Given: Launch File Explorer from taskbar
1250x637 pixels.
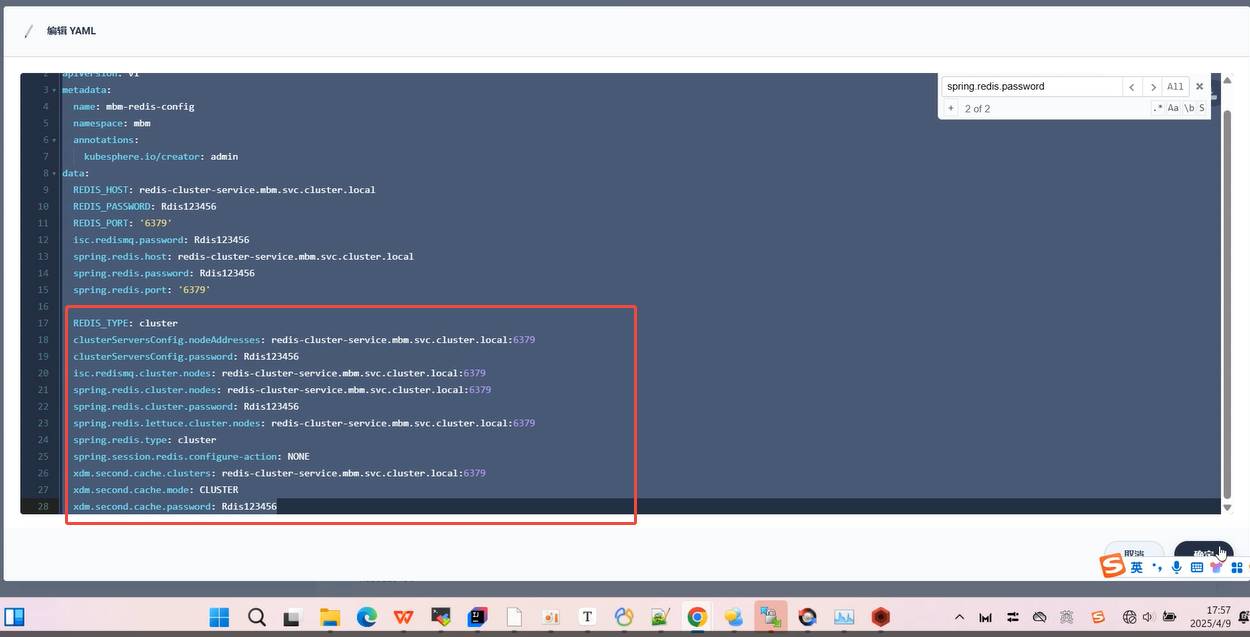Looking at the screenshot, I should click(x=330, y=617).
